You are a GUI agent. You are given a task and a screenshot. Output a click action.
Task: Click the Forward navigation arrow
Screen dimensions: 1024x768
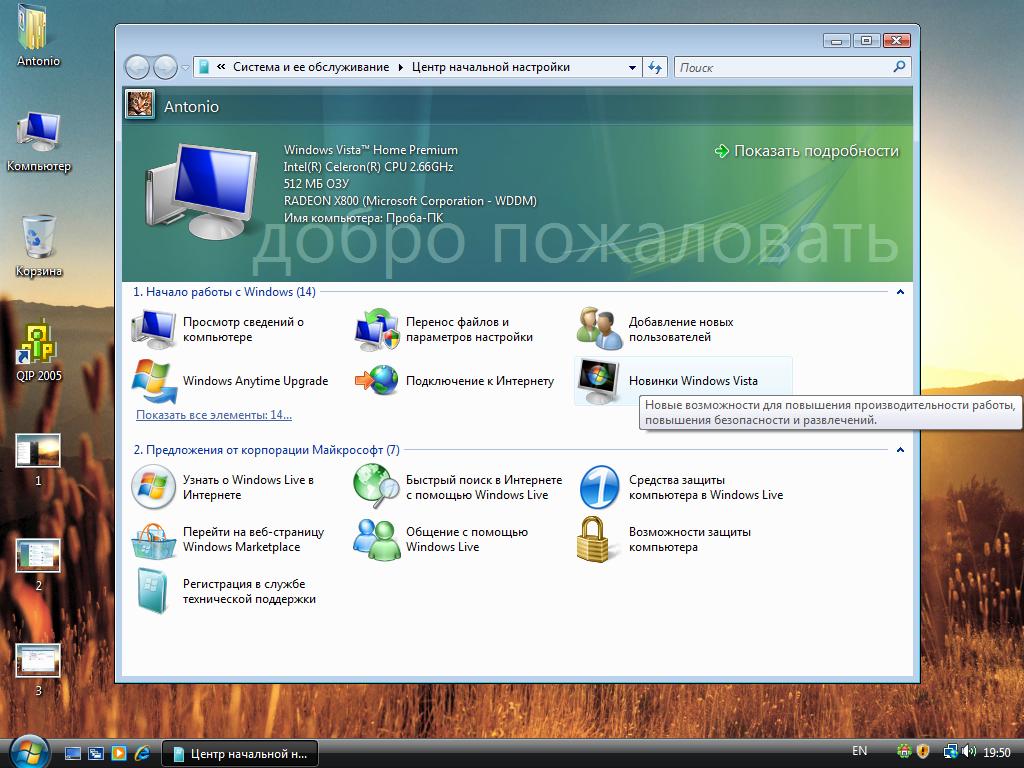[x=165, y=67]
